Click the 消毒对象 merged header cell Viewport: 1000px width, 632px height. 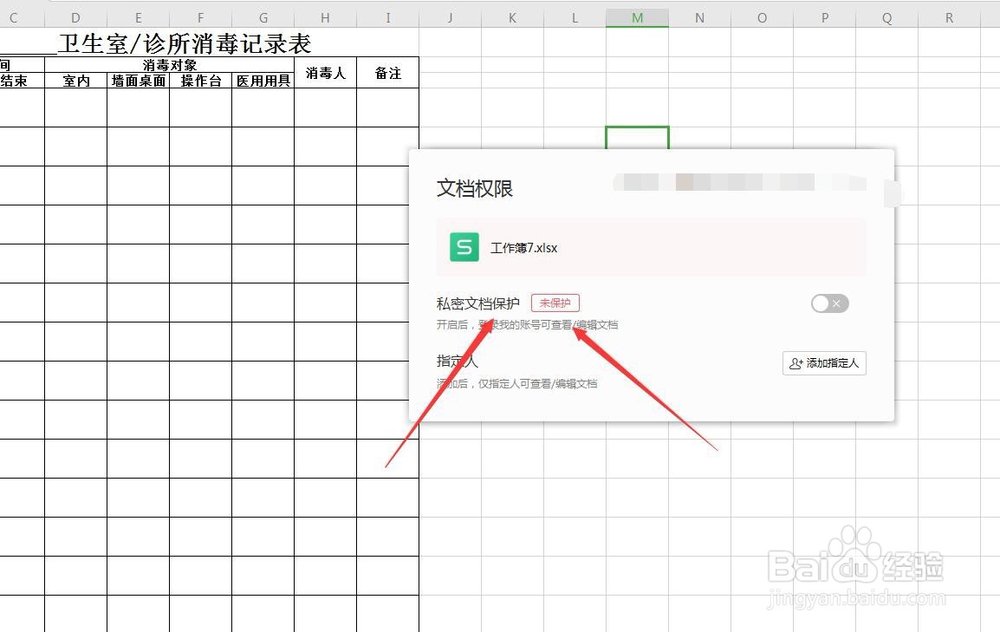click(x=168, y=64)
